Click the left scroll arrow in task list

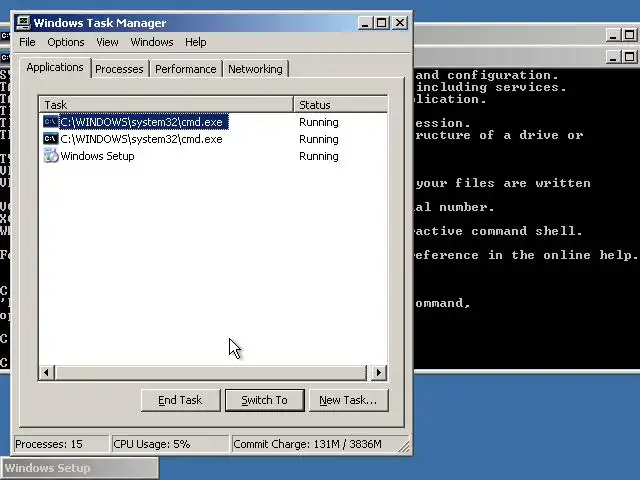coord(47,372)
